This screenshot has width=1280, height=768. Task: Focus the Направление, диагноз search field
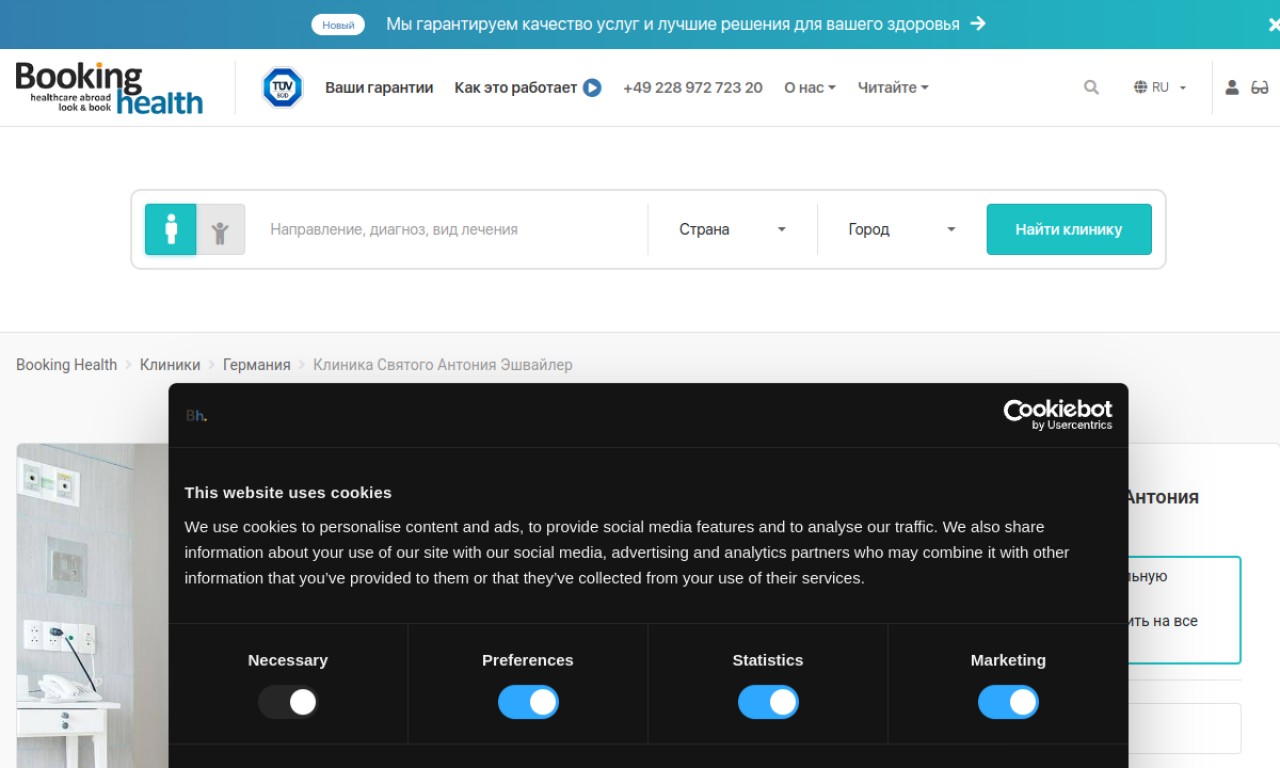click(x=450, y=229)
